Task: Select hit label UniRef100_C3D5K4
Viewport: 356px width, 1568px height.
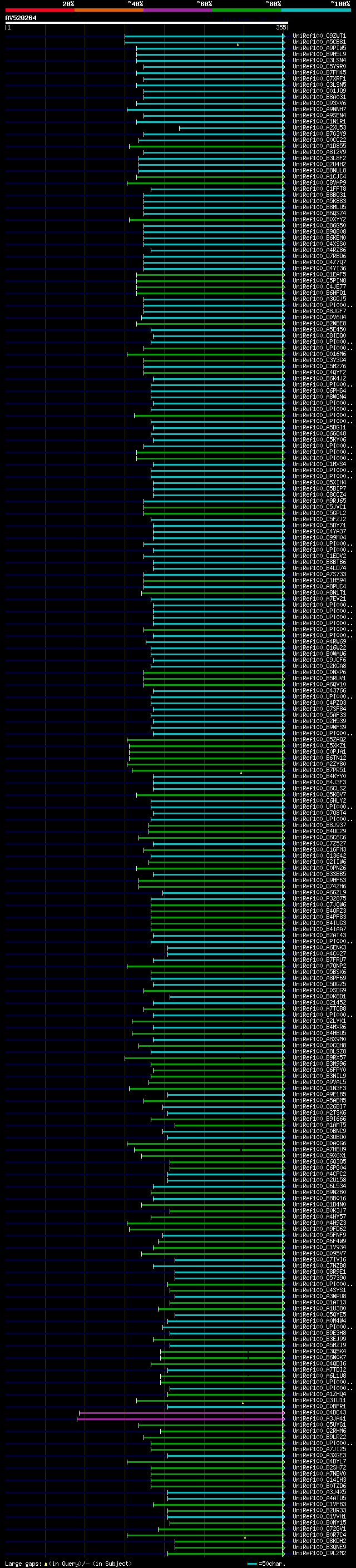Action: pyautogui.click(x=319, y=1351)
